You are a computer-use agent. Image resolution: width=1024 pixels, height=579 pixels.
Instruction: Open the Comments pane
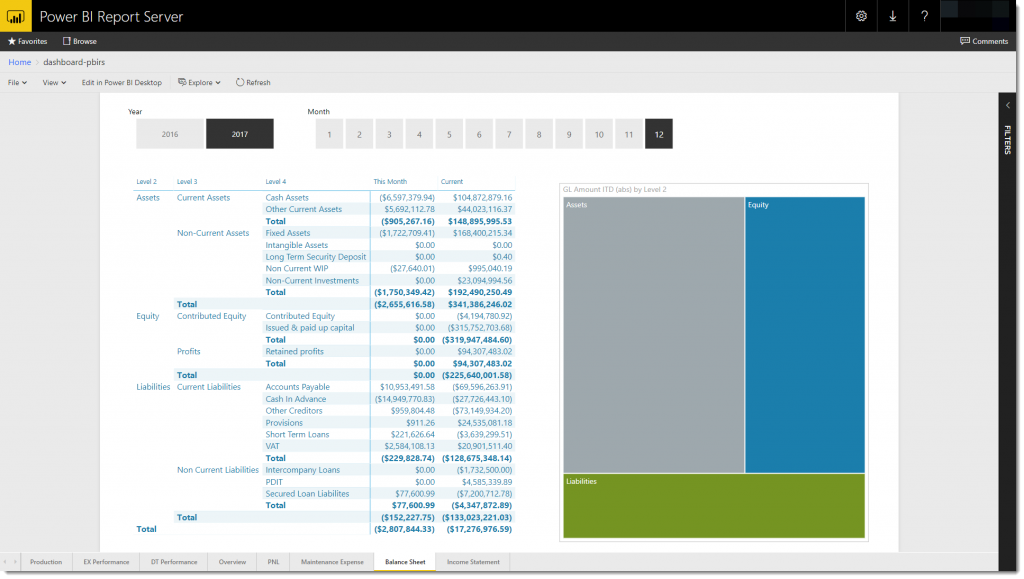click(x=984, y=42)
